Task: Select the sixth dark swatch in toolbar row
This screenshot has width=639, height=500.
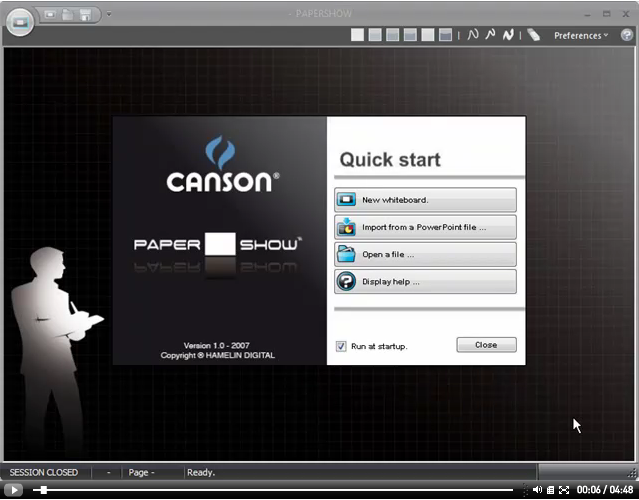Action: click(445, 35)
